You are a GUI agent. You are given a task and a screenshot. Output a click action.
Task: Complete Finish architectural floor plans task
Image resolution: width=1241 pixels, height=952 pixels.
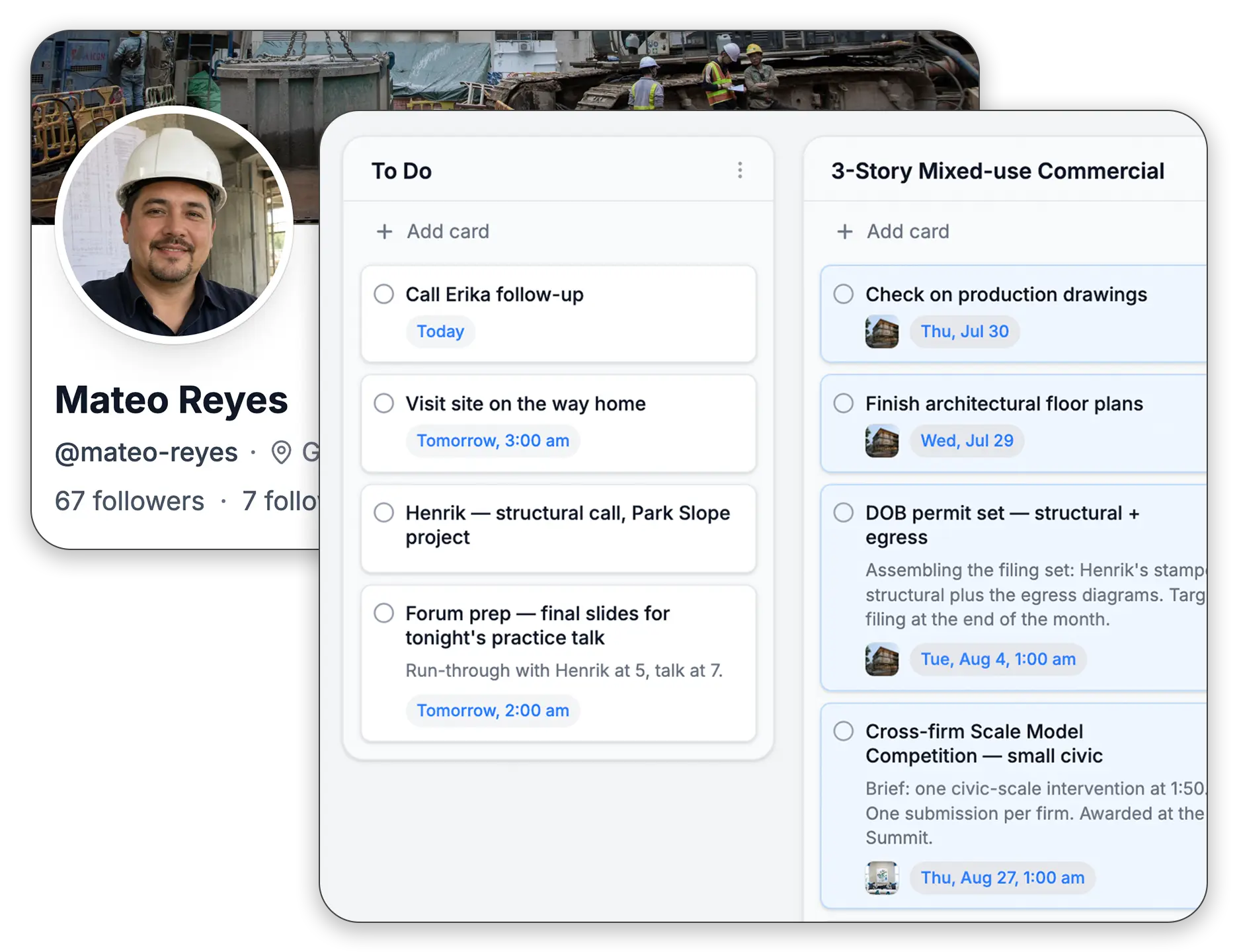coord(843,403)
